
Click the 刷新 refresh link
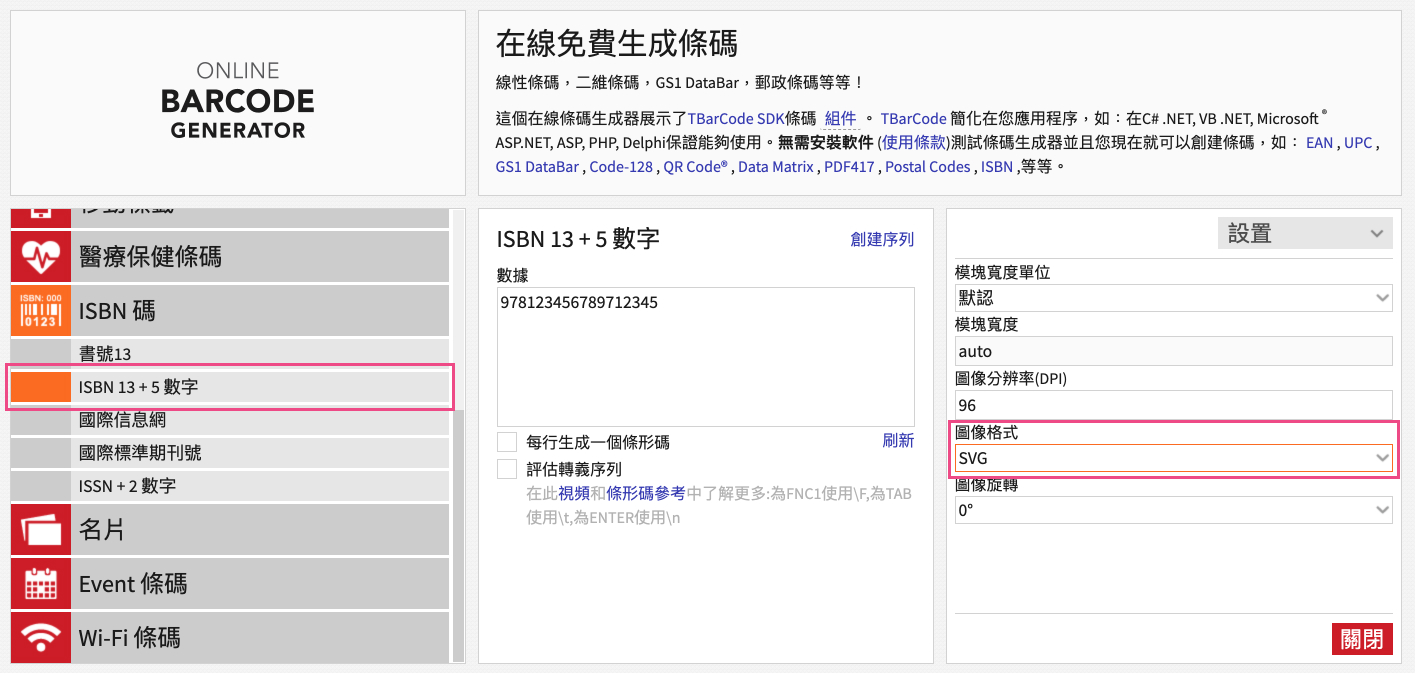pos(897,441)
